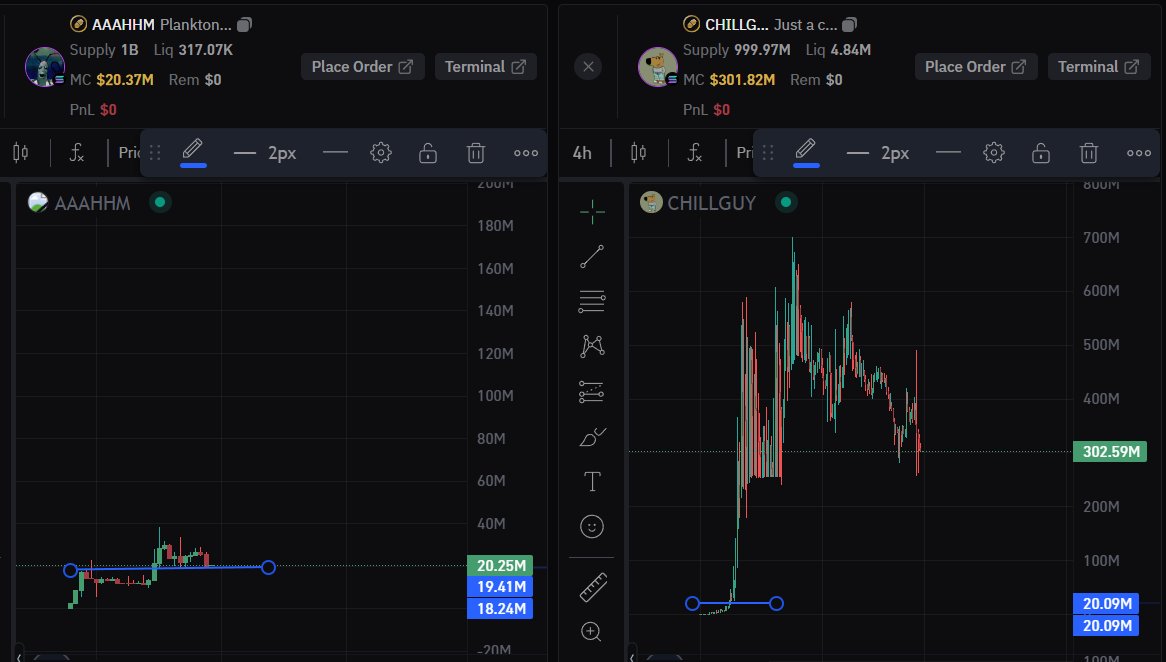This screenshot has width=1166, height=662.
Task: Click AAAHHM symbol label on chart
Action: 92,202
